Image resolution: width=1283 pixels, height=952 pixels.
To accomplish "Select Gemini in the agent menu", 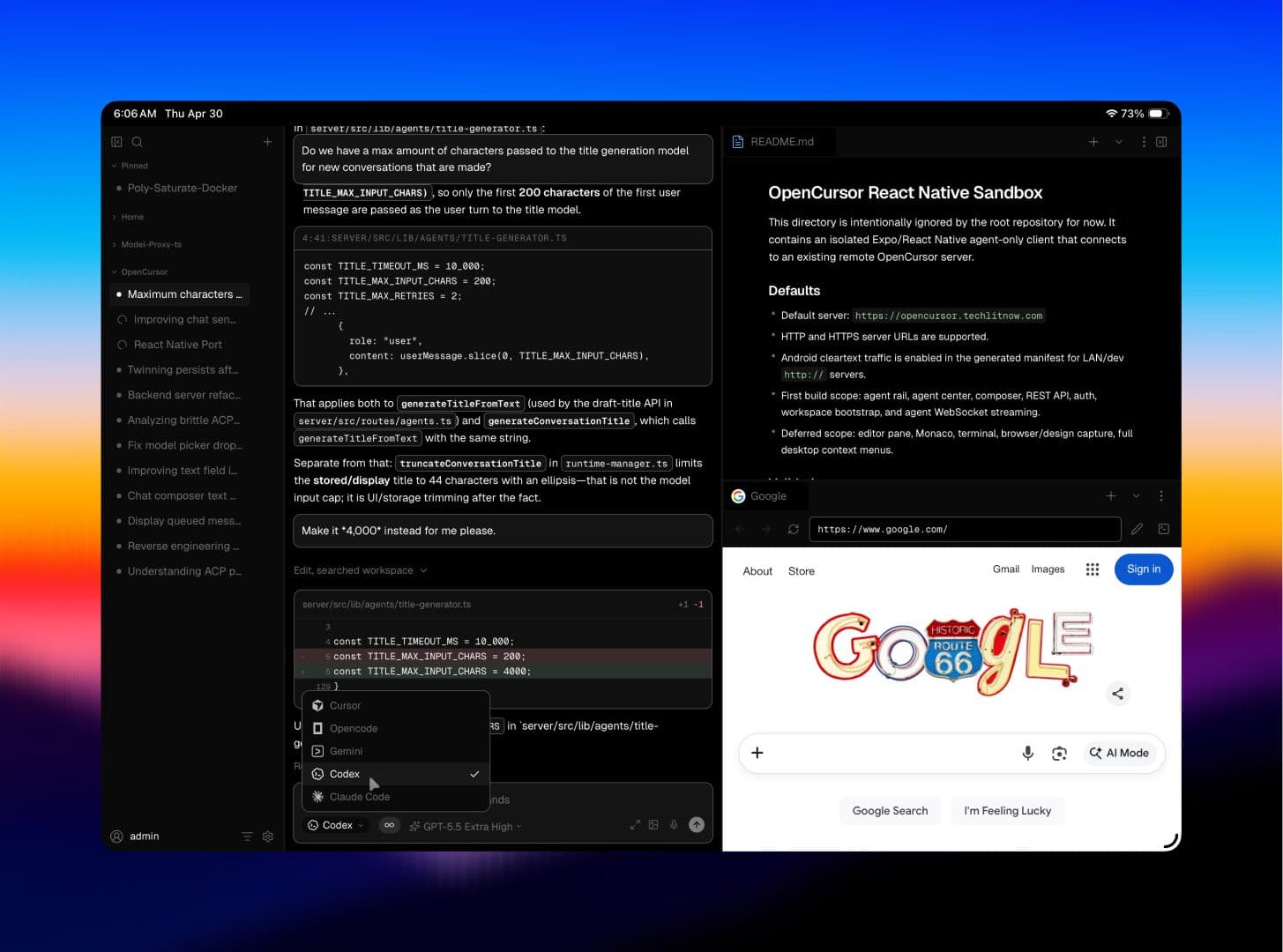I will [x=396, y=751].
